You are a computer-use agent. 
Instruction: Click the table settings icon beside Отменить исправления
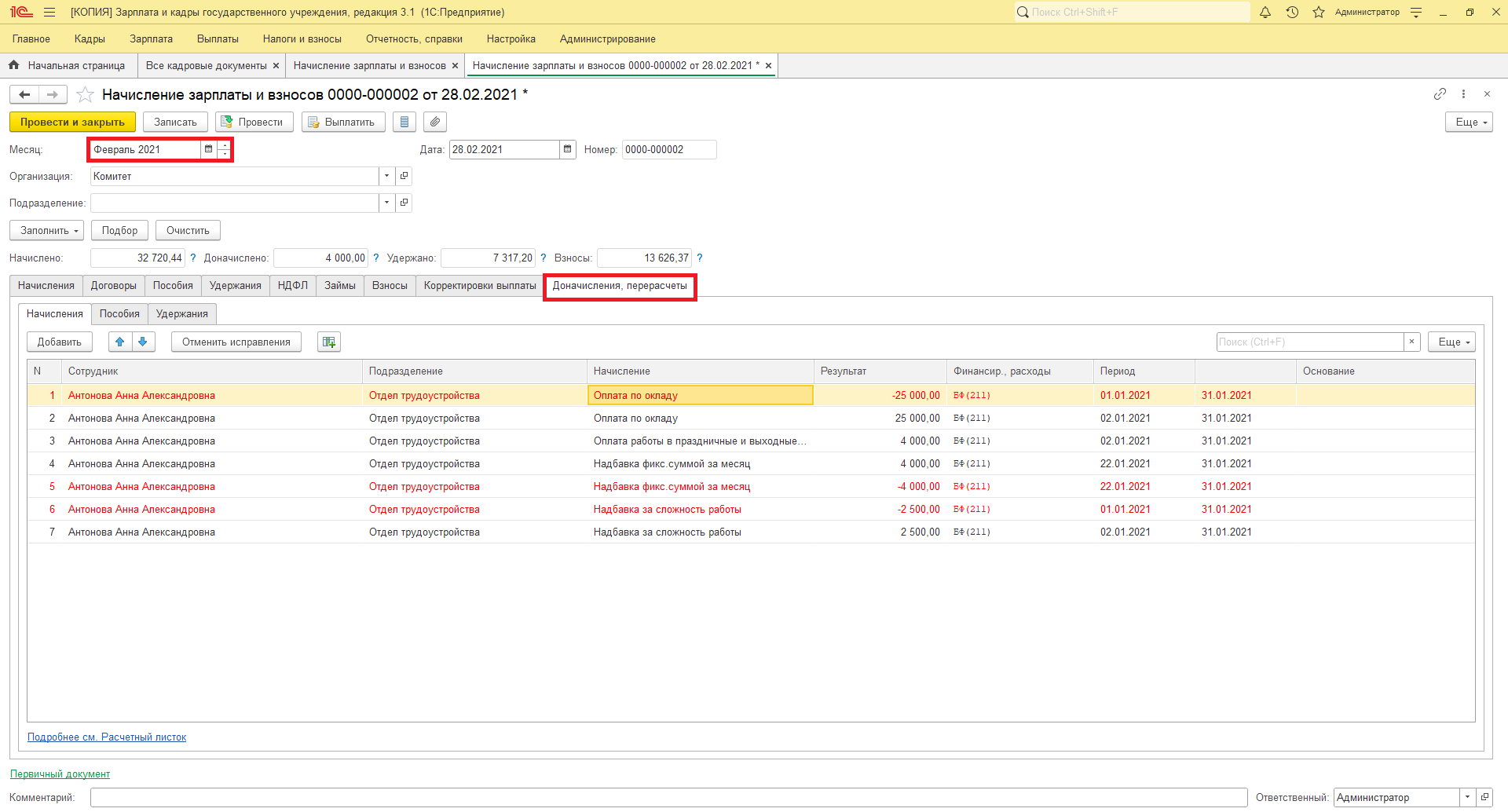click(x=329, y=342)
